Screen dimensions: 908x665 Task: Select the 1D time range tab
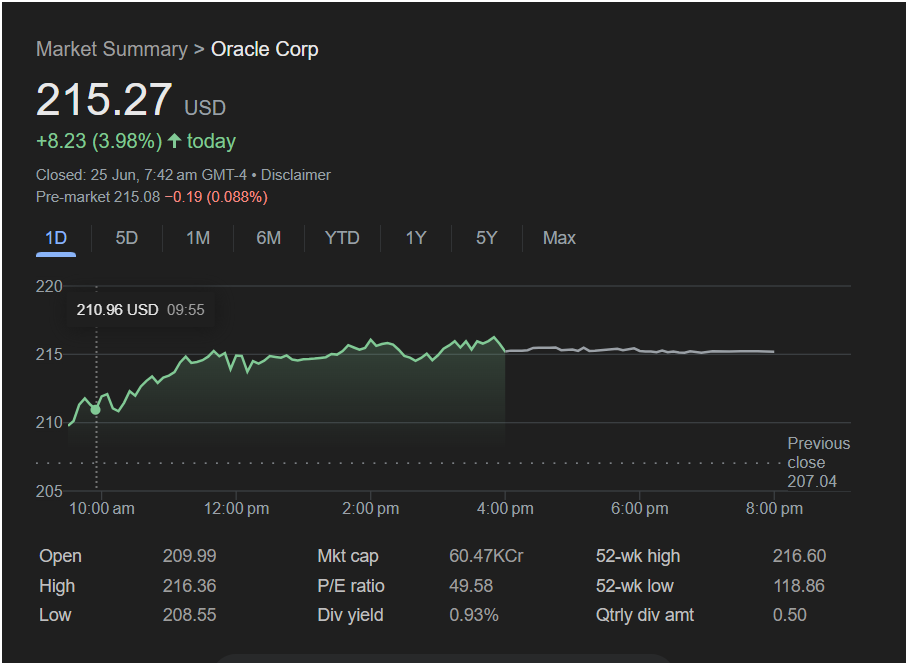pos(56,238)
